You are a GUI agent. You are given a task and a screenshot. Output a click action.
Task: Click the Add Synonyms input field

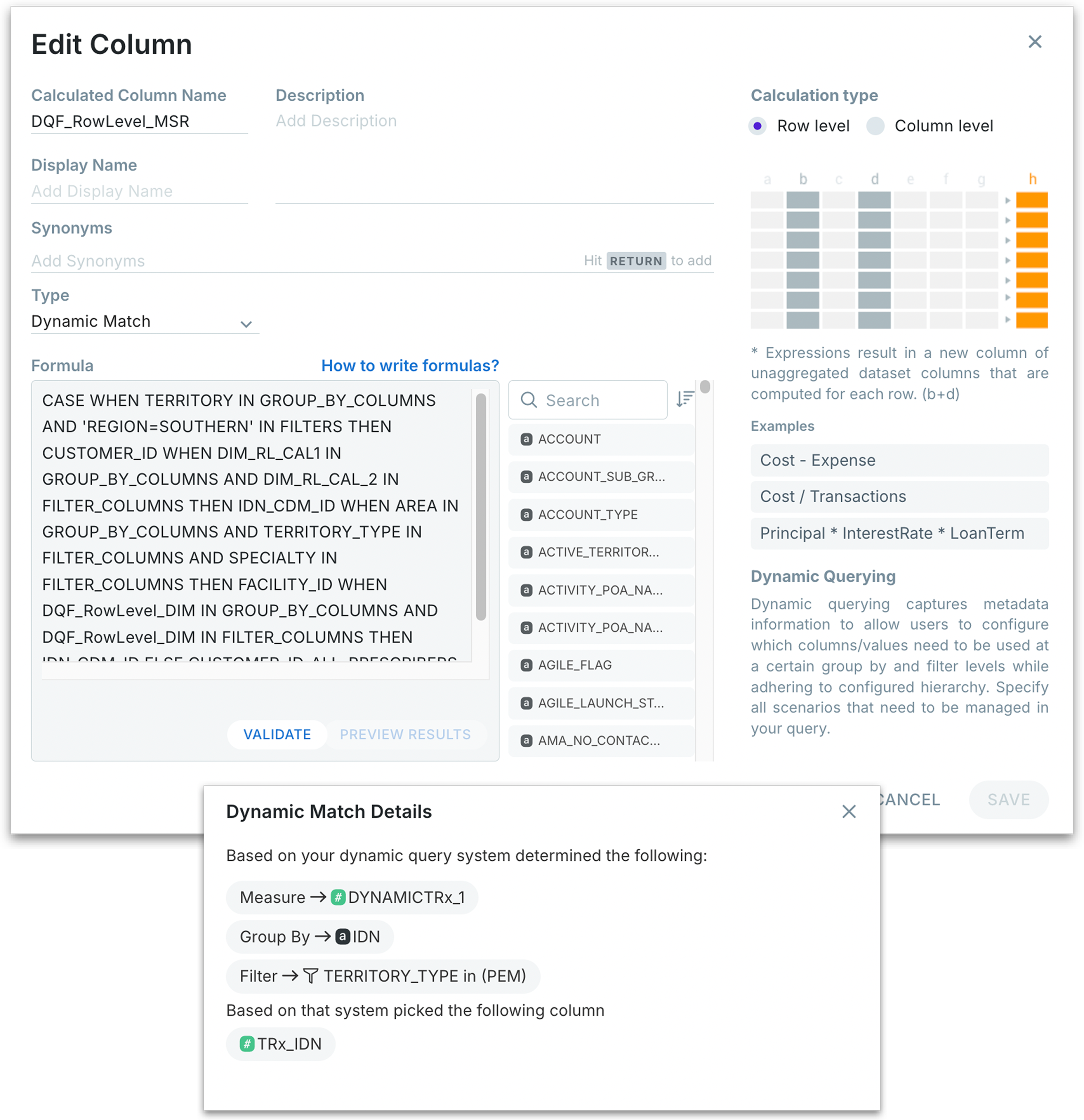point(303,261)
